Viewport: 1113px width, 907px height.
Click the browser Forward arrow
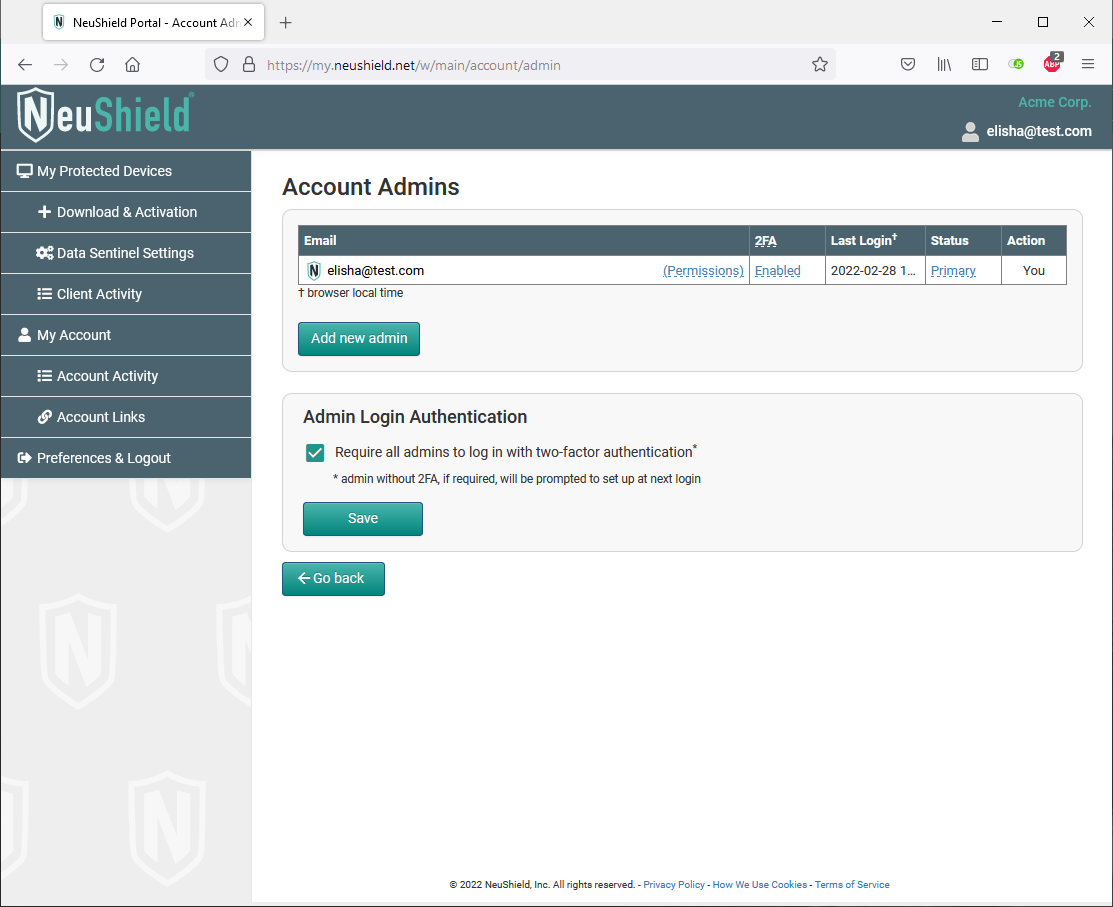point(61,65)
